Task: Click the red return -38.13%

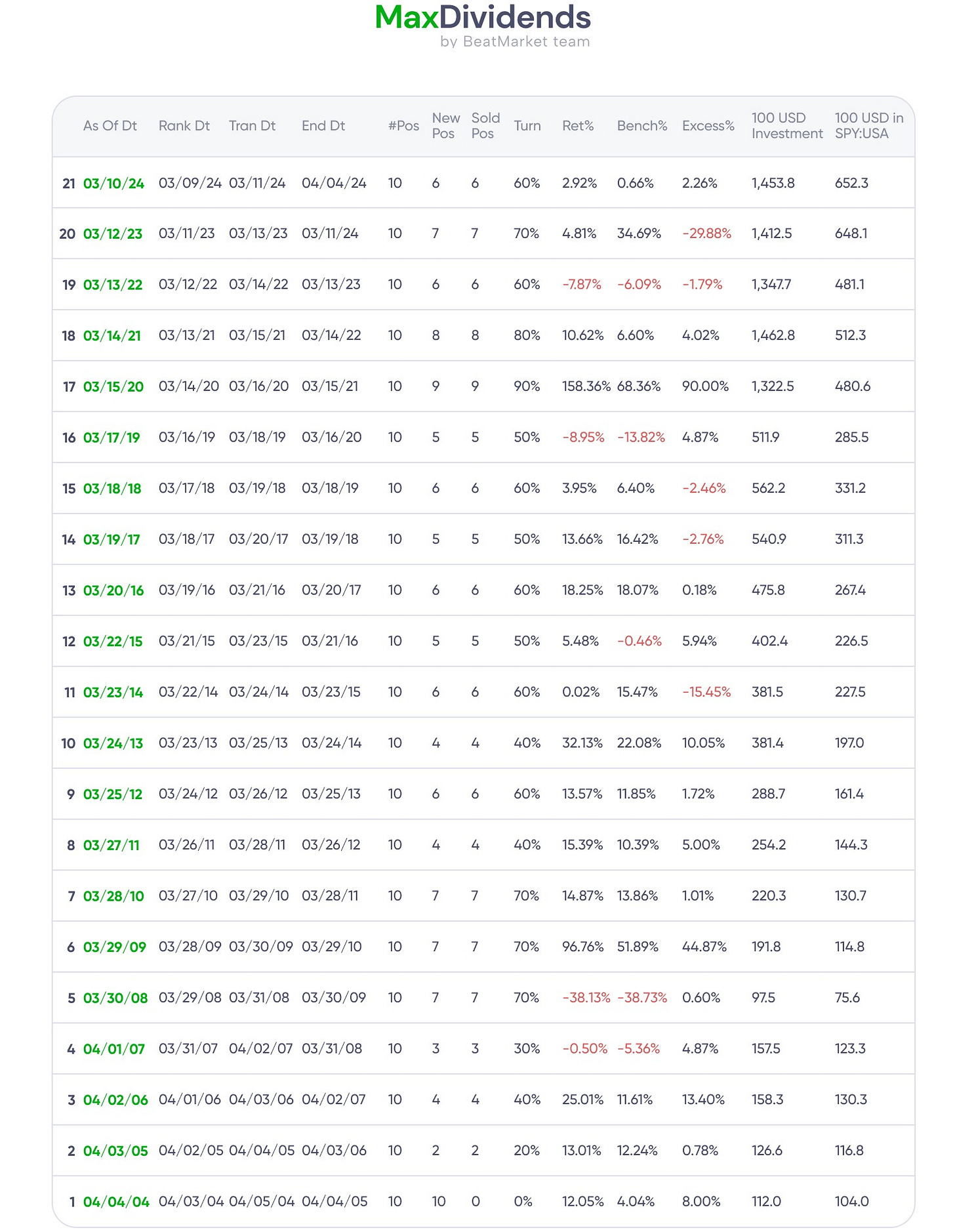Action: pos(586,998)
